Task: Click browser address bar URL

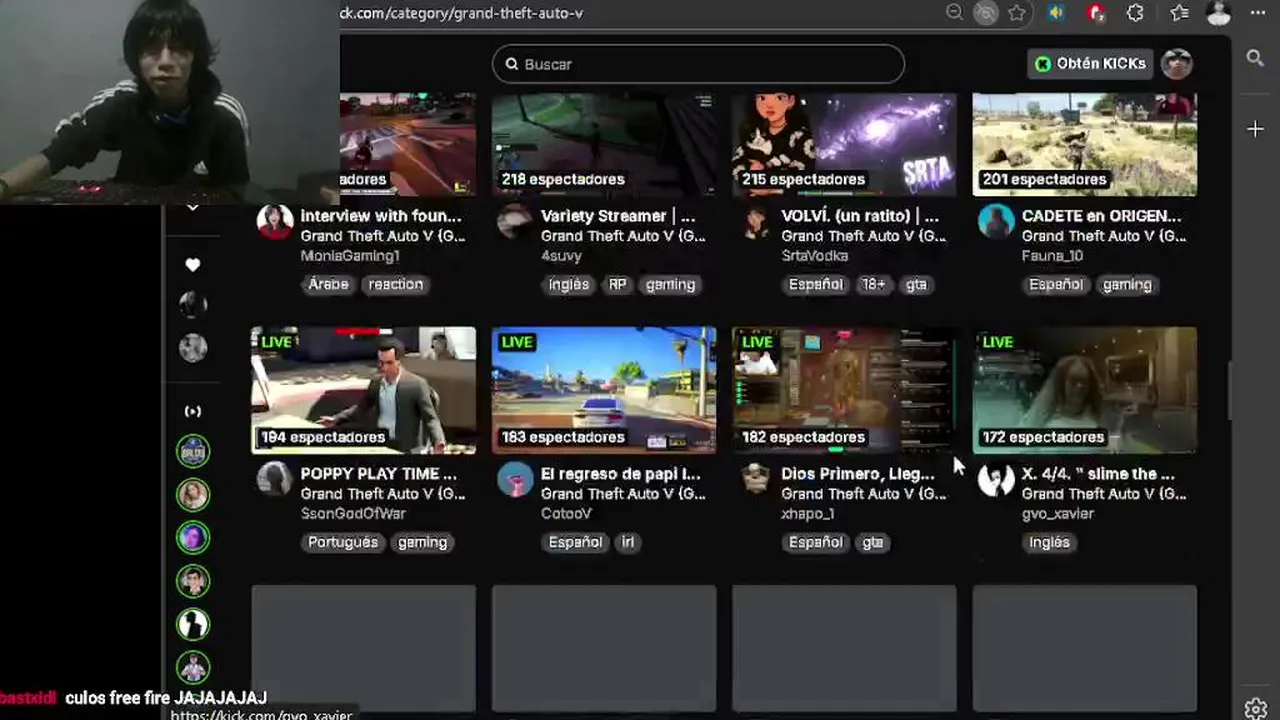Action: [462, 13]
